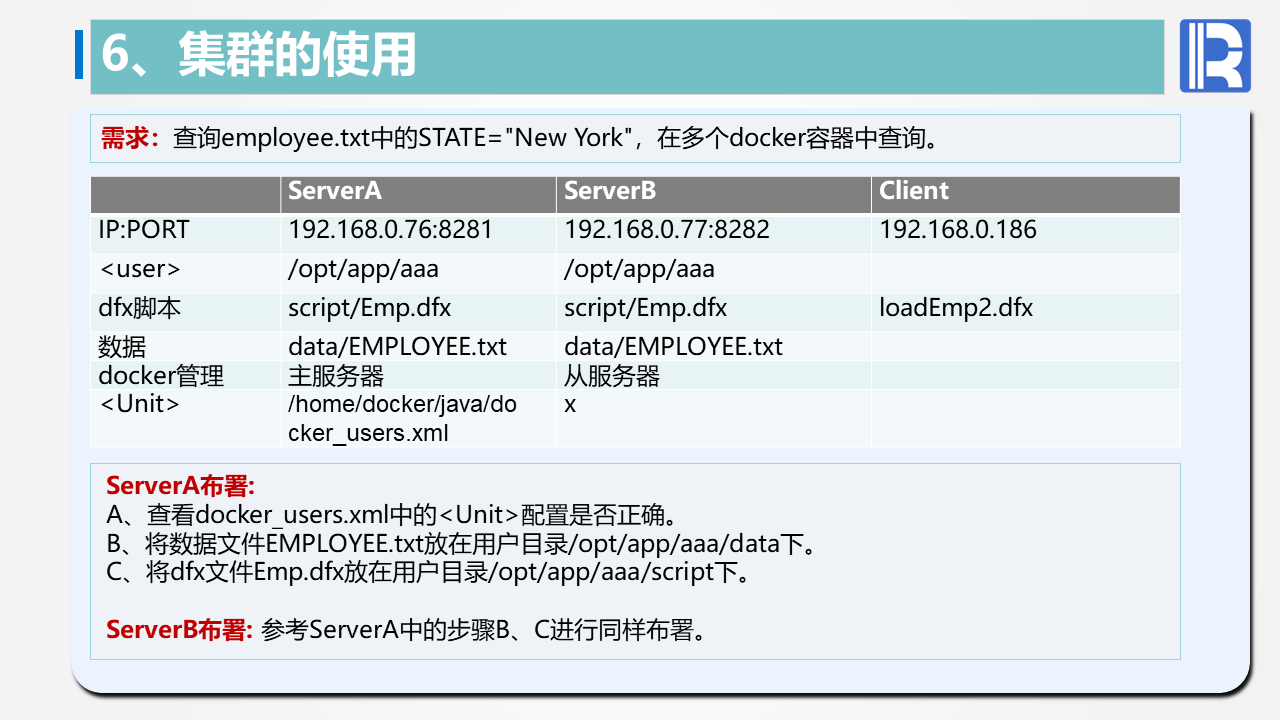Click the "dfx脚本" row label
This screenshot has height=720, width=1280.
pyautogui.click(x=140, y=309)
